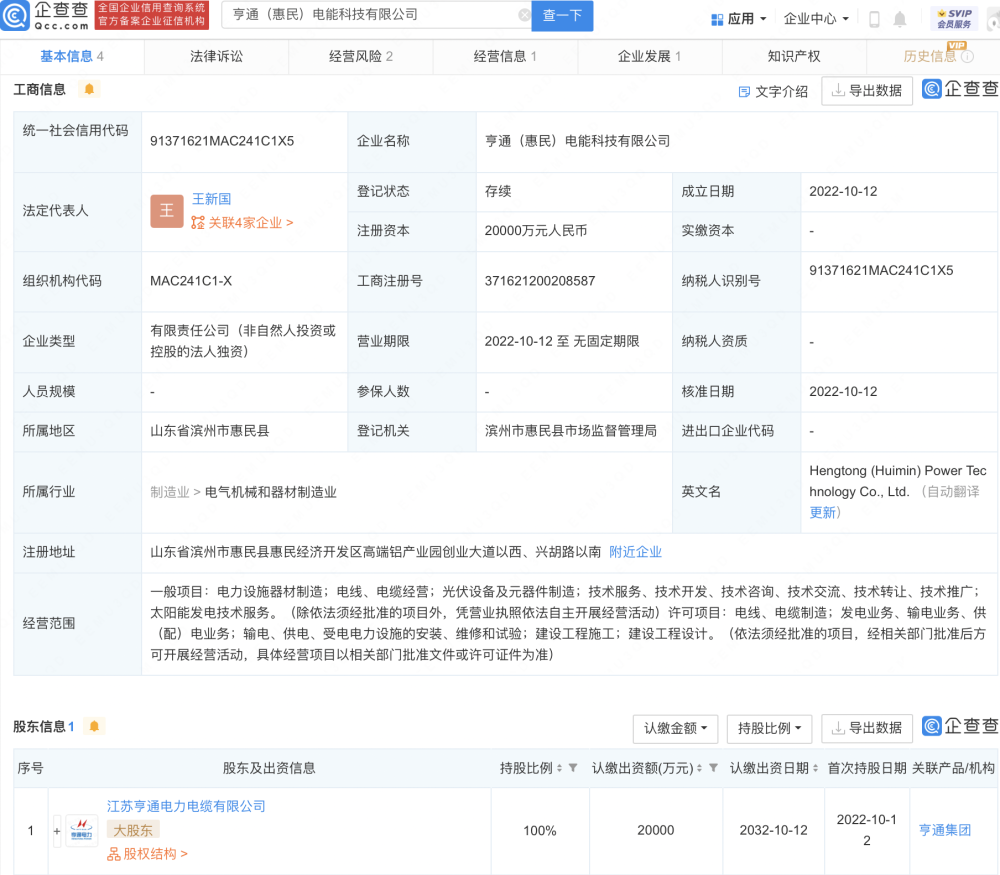The width and height of the screenshot is (1000, 875).
Task: Clear the search box with the X icon
Action: coord(524,15)
